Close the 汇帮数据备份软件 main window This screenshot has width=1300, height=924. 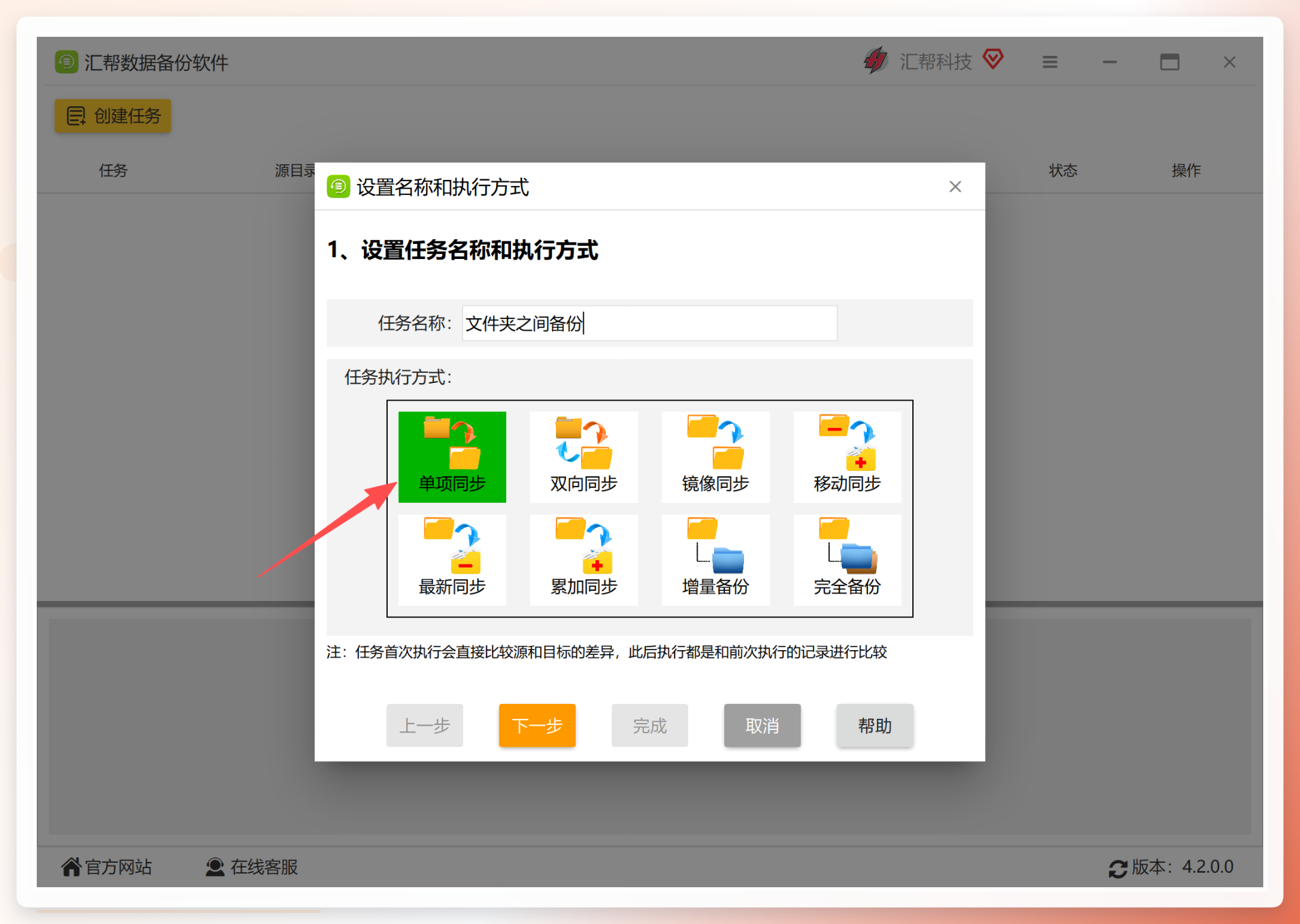click(x=1230, y=62)
